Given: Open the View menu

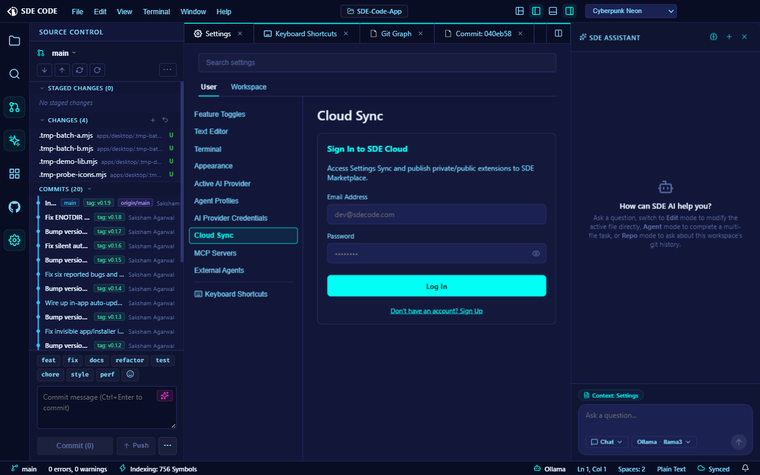Looking at the screenshot, I should [125, 12].
